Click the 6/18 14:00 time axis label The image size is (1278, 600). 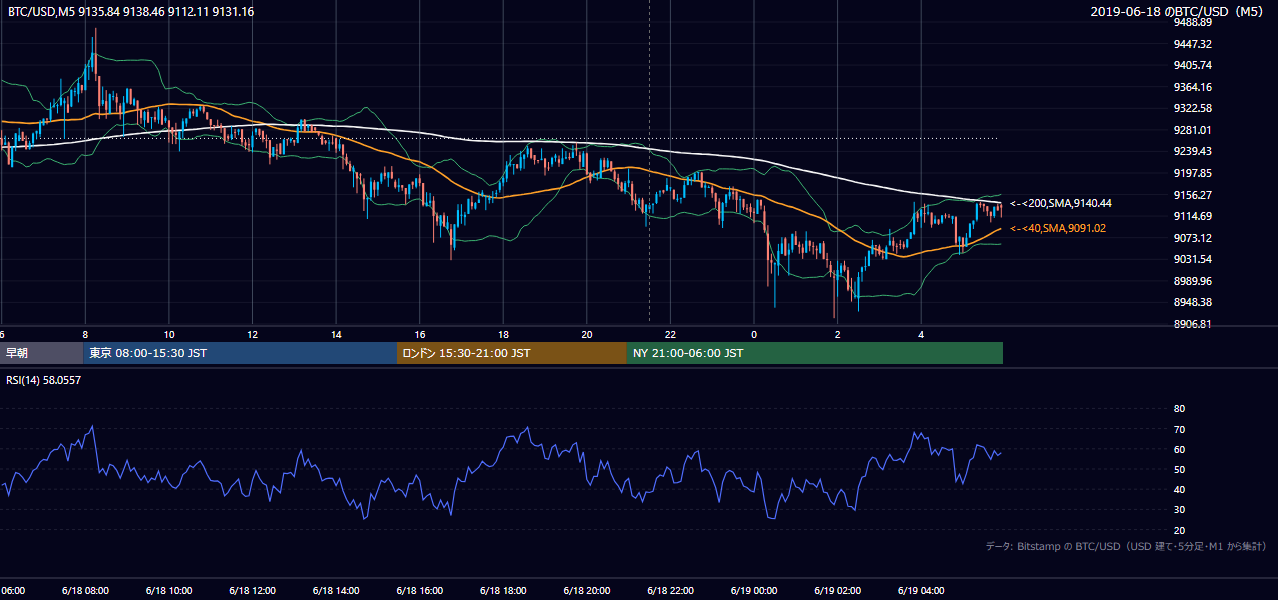pos(336,590)
